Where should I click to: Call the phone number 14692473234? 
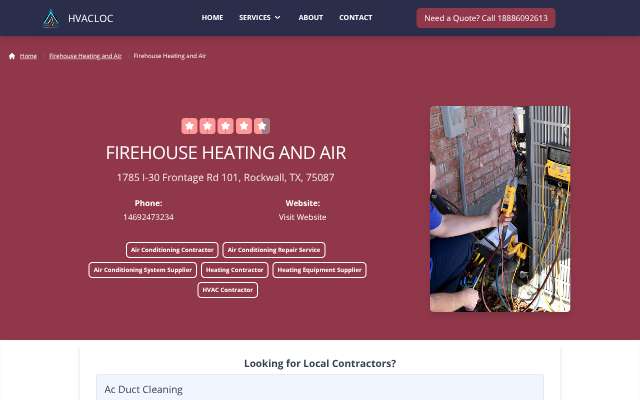click(x=148, y=217)
